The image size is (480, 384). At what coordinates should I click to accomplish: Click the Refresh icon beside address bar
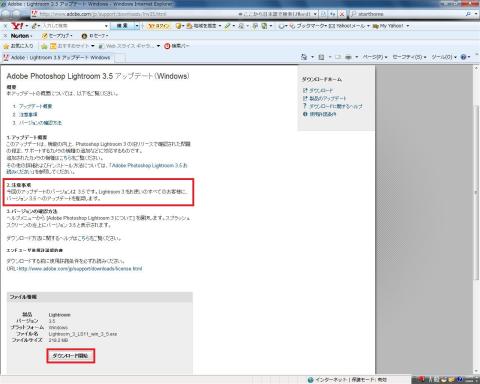pyautogui.click(x=332, y=14)
